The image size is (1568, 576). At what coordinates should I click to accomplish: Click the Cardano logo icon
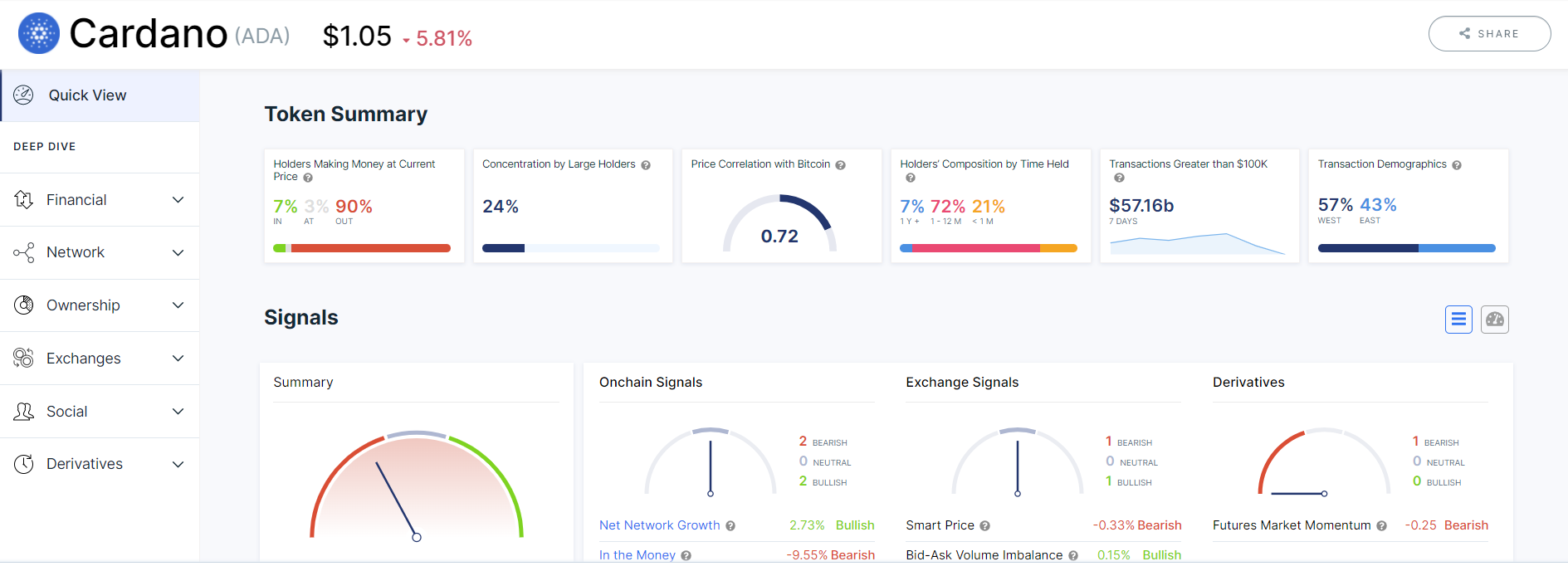click(39, 34)
